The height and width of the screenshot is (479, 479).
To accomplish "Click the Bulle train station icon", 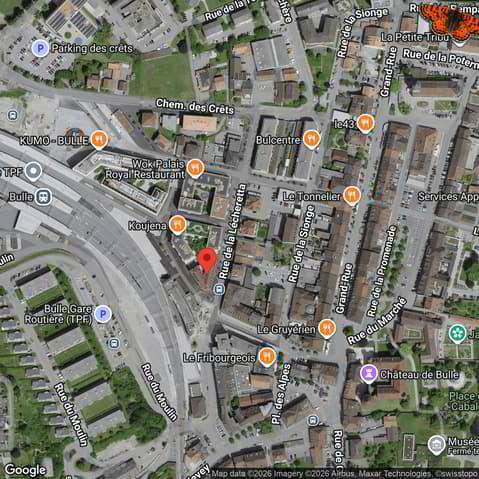I will (x=44, y=197).
